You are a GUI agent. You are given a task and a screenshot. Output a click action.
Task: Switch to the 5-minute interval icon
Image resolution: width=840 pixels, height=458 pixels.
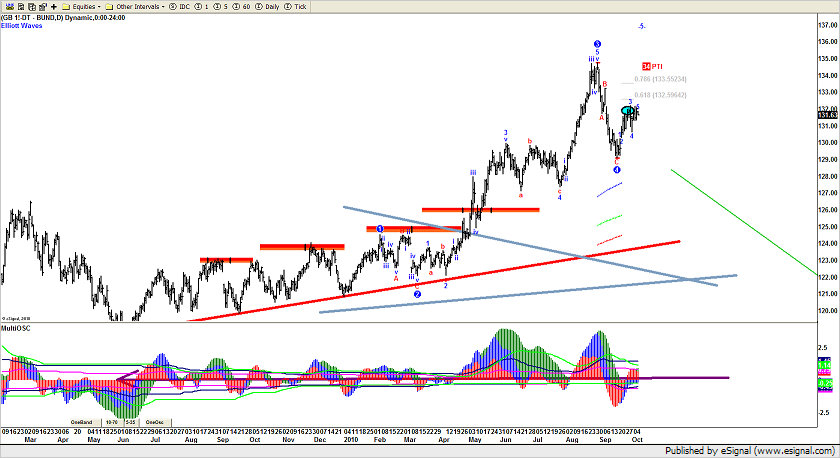222,6
